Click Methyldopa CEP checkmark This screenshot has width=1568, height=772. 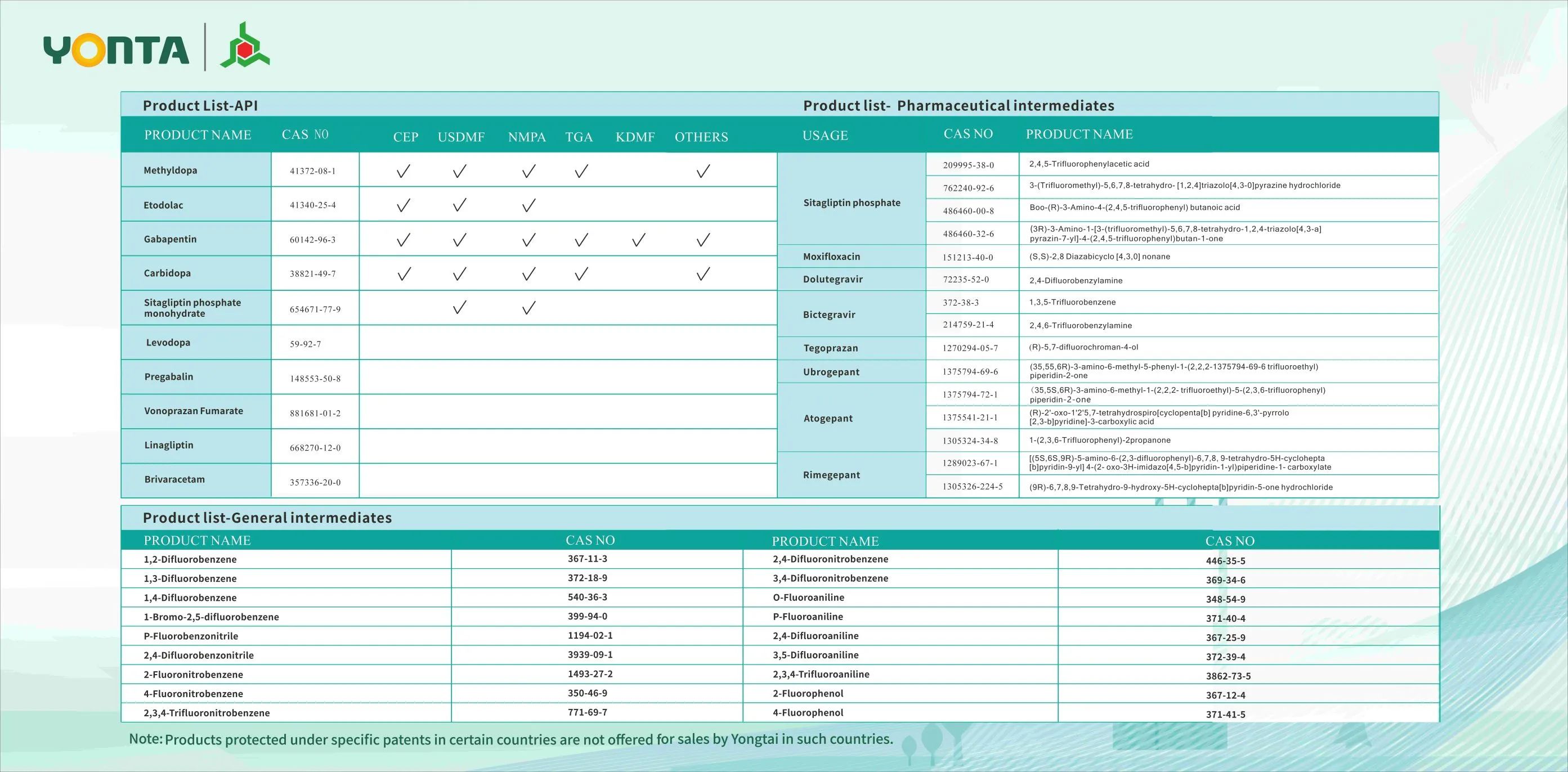click(x=403, y=171)
